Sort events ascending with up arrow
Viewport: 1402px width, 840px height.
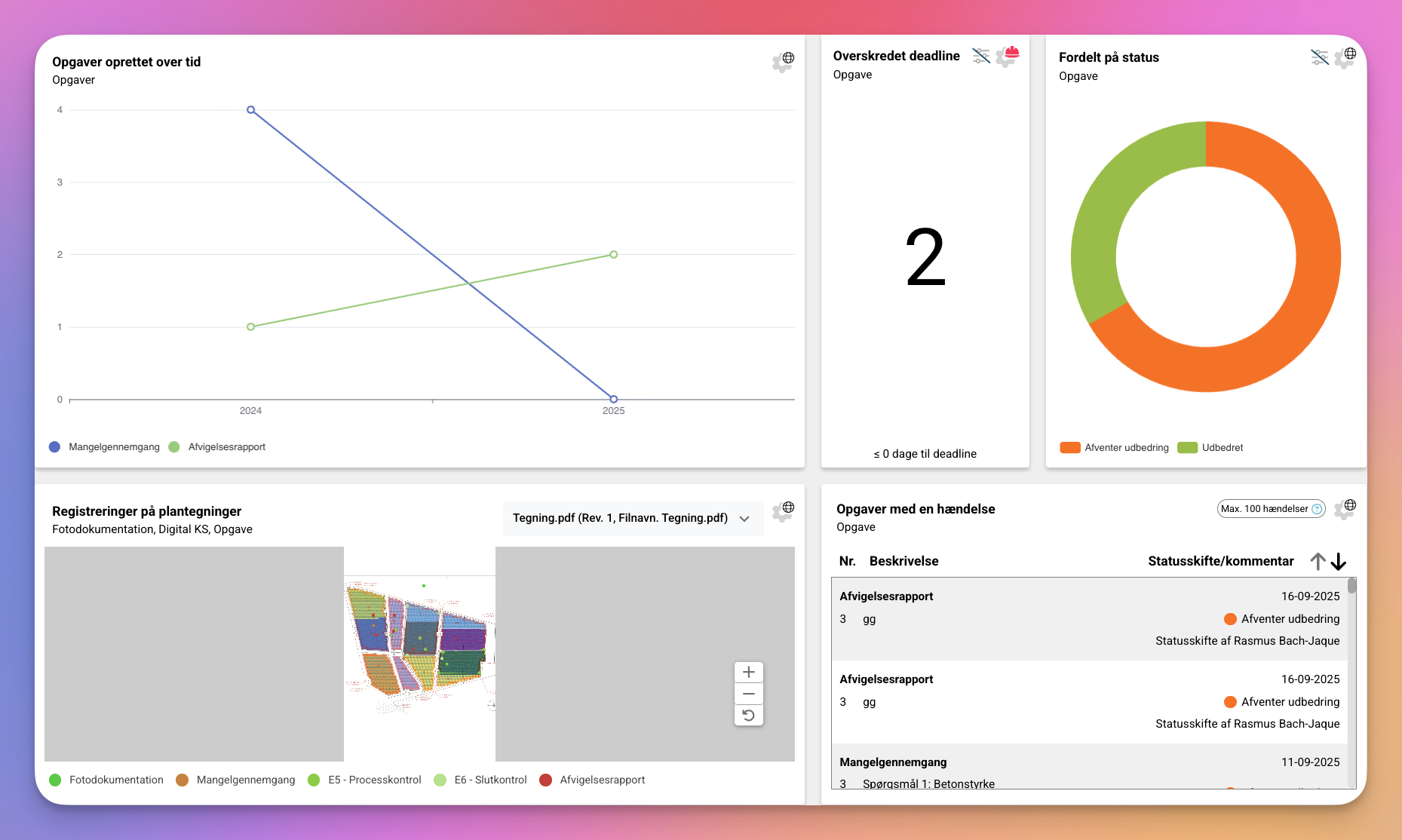[1318, 561]
